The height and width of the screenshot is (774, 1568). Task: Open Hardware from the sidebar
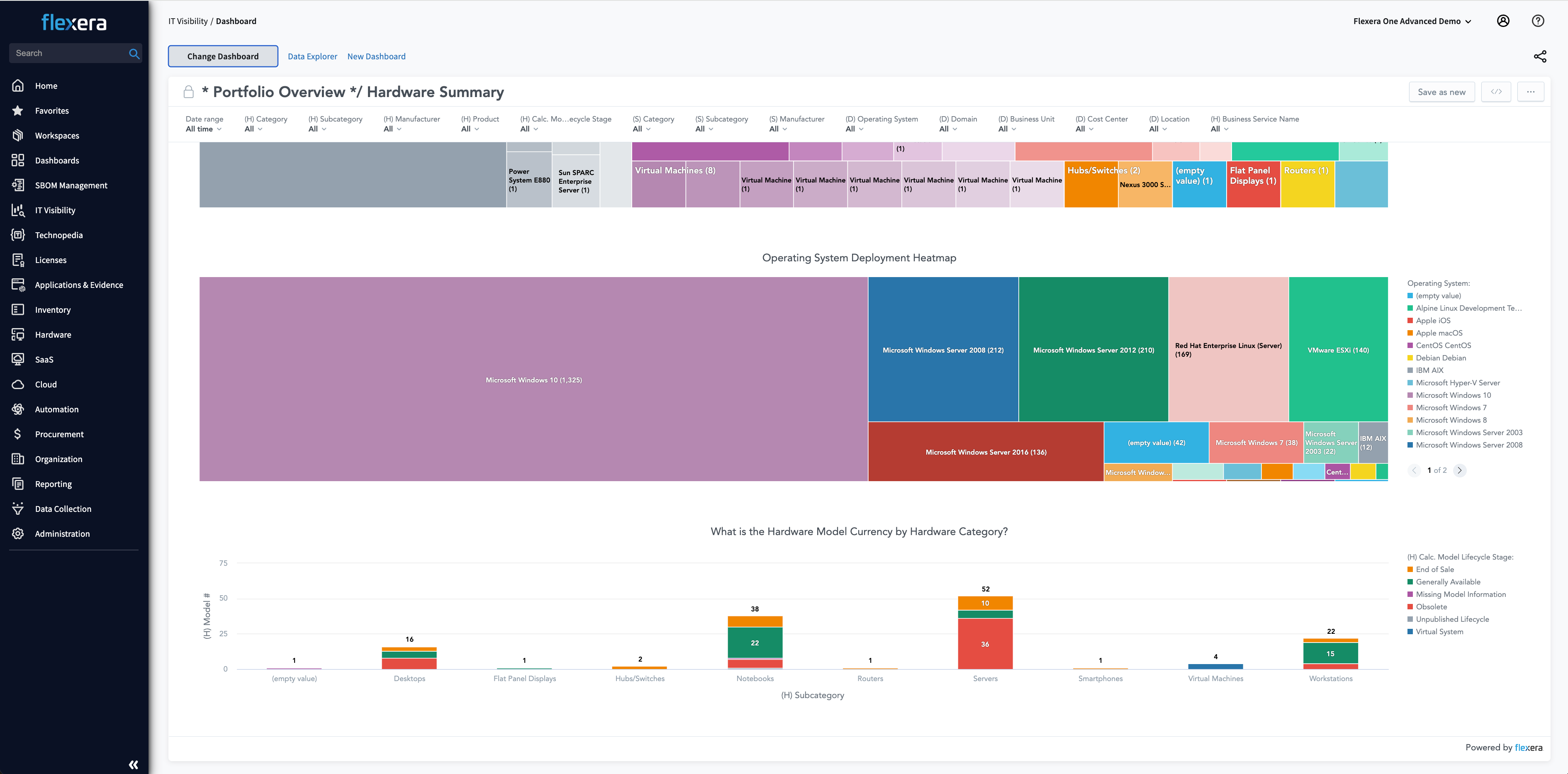coord(53,334)
